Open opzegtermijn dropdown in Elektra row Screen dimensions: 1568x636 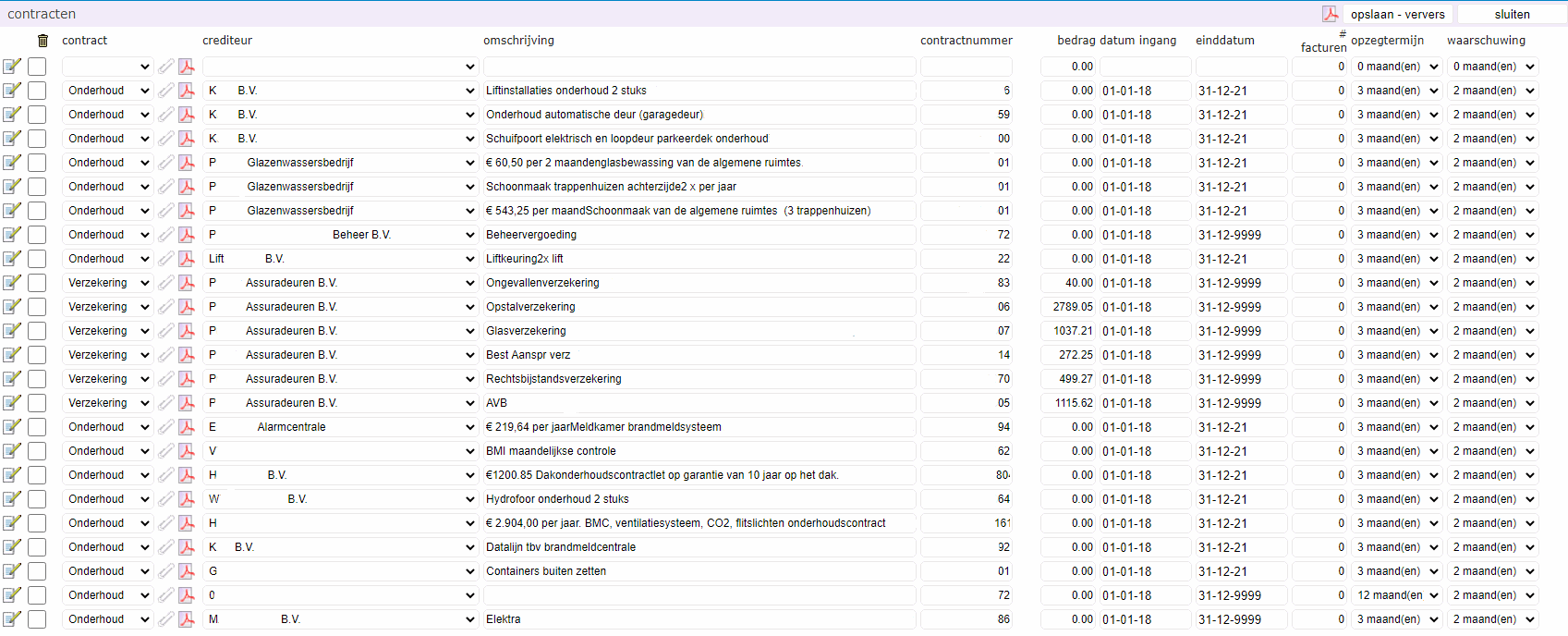click(x=1396, y=619)
